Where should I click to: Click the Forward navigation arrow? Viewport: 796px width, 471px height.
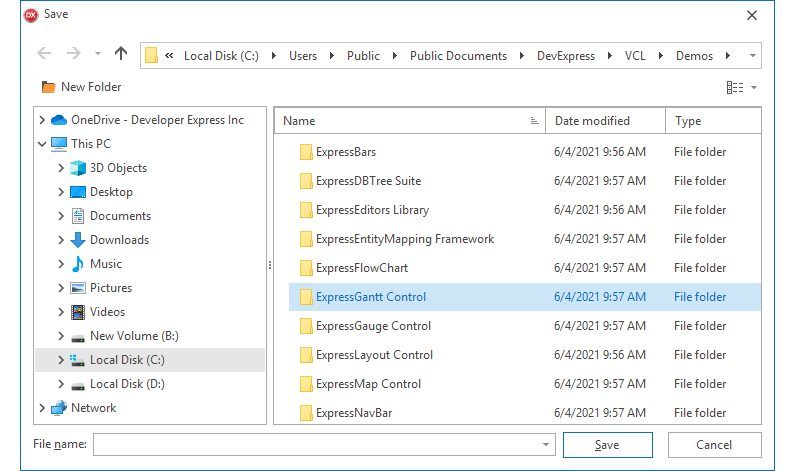[x=73, y=54]
